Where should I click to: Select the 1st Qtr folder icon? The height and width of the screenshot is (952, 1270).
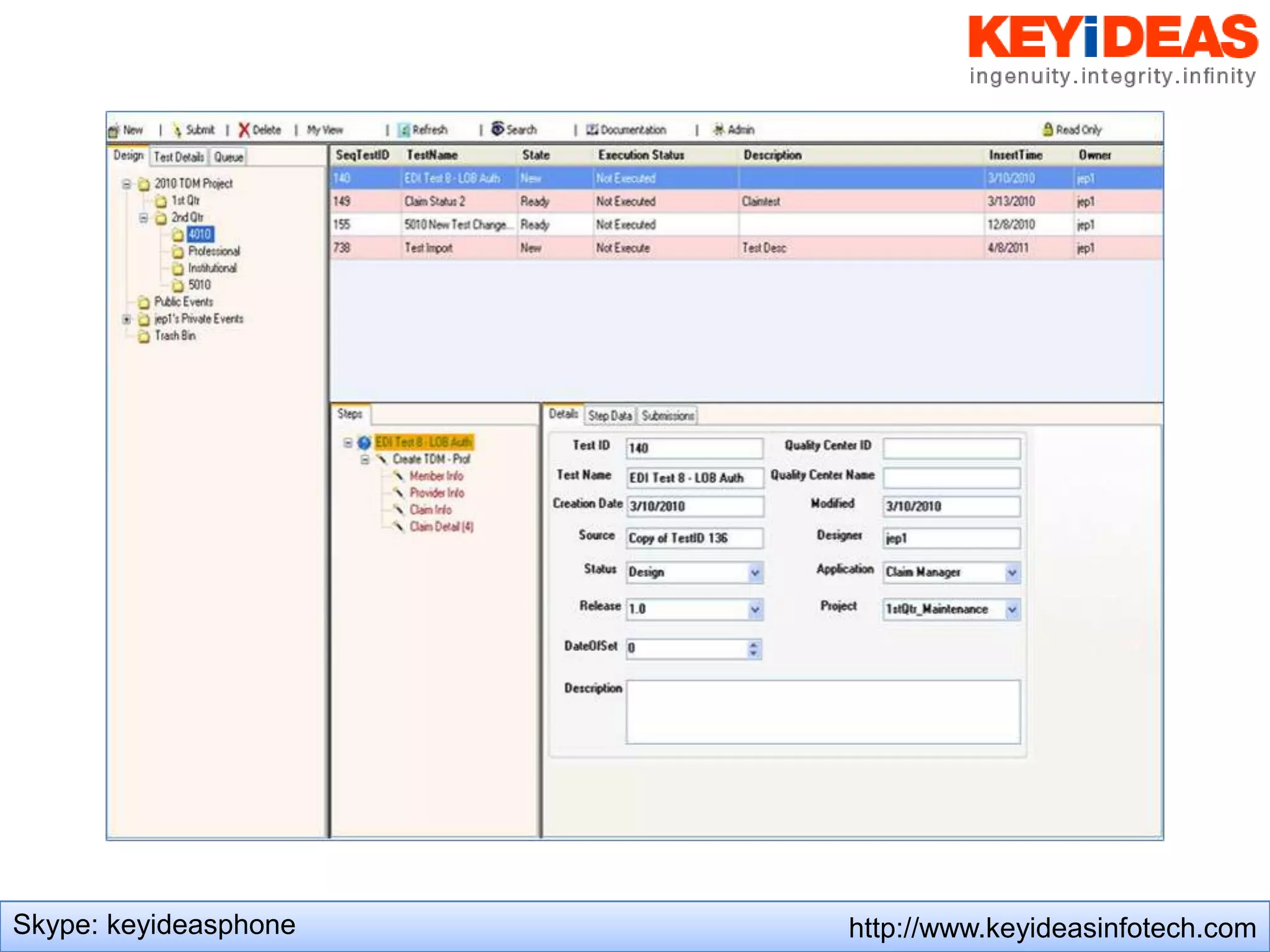coord(161,201)
